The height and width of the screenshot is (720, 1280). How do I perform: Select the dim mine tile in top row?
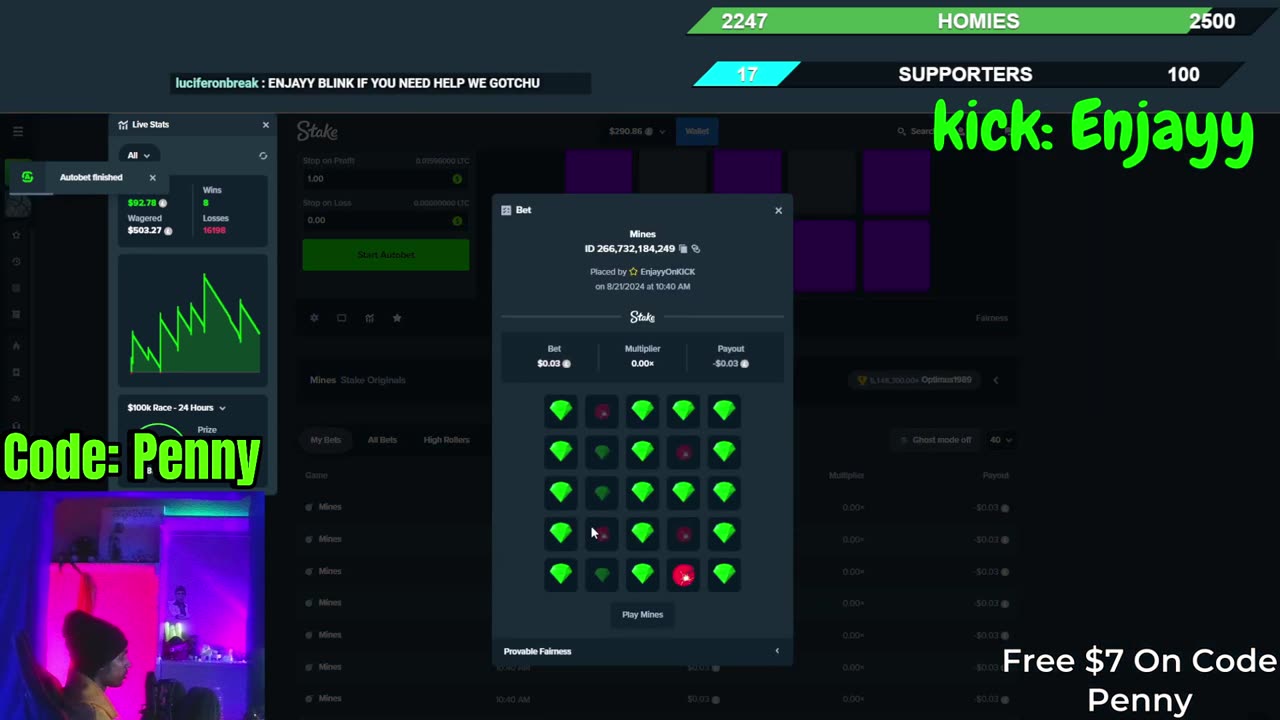pyautogui.click(x=602, y=410)
